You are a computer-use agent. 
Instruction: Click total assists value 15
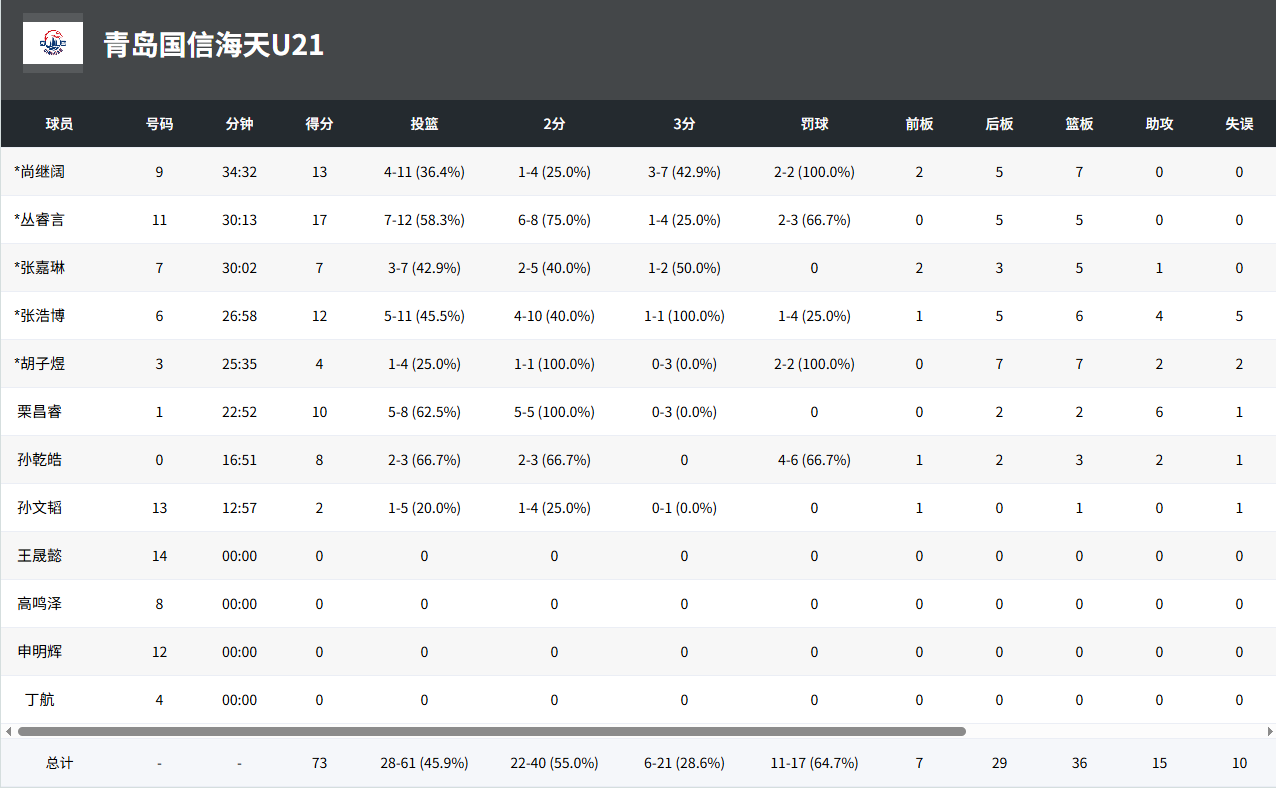(1159, 763)
